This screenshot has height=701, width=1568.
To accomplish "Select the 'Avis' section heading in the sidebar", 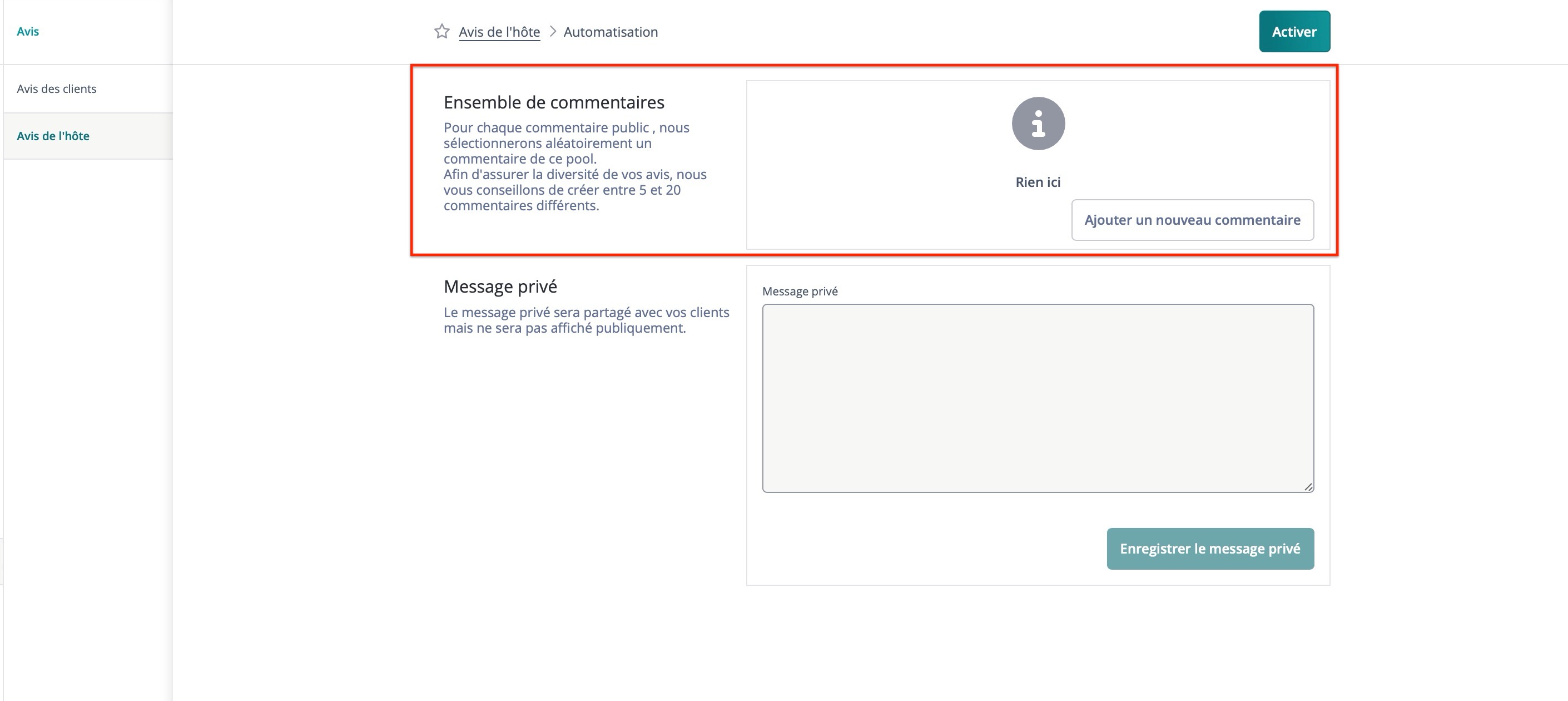I will 28,31.
